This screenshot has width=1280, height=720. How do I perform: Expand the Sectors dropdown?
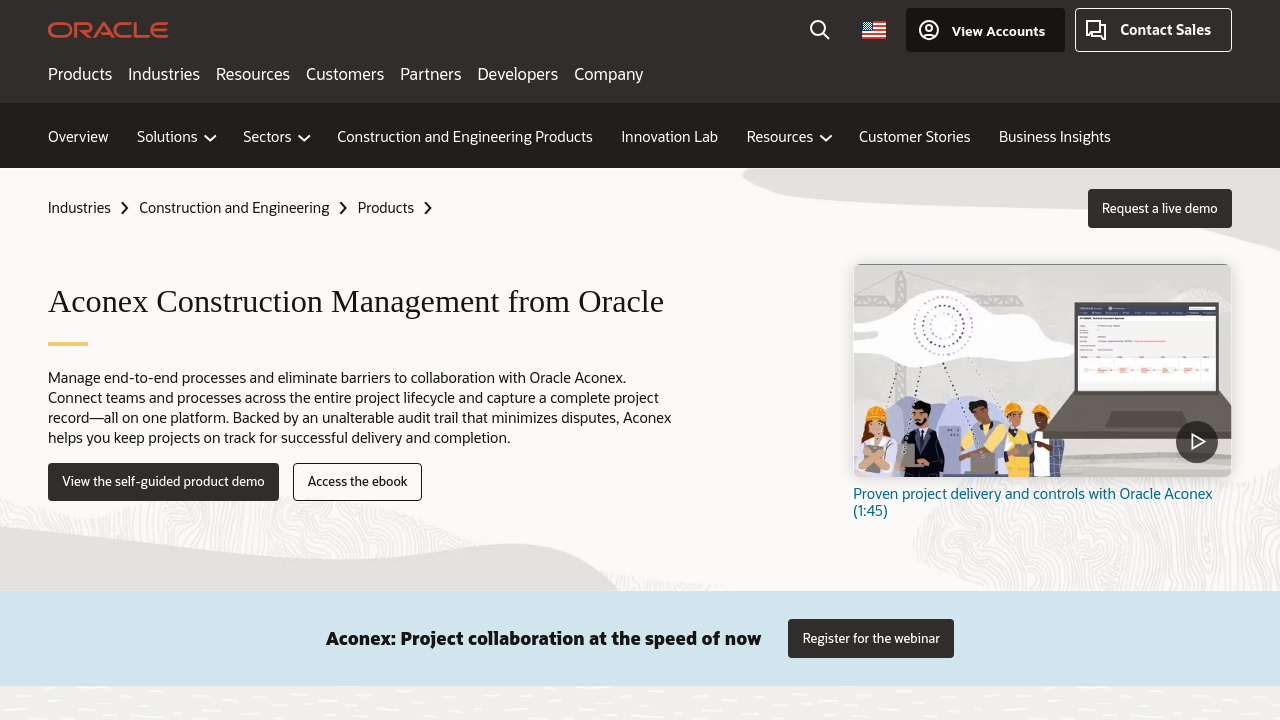point(276,137)
